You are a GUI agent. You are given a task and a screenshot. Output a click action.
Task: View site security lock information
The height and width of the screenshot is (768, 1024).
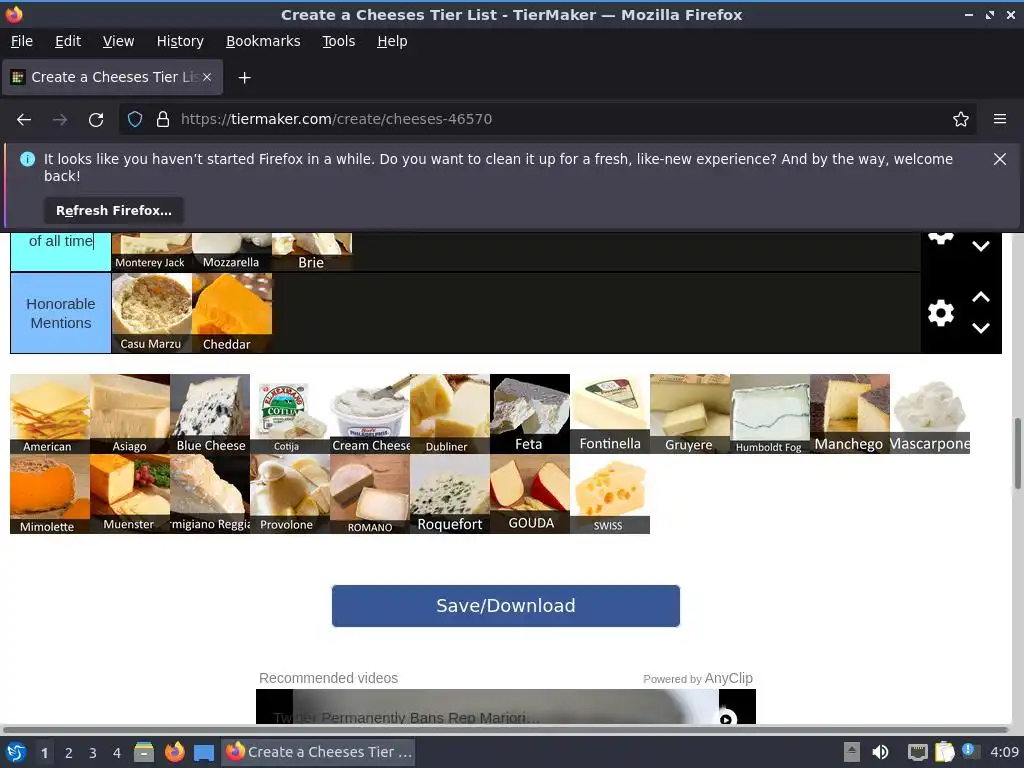pyautogui.click(x=163, y=119)
